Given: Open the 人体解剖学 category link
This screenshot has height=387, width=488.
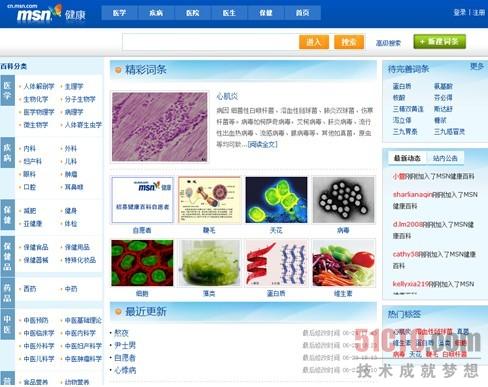Looking at the screenshot, I should click(x=39, y=86).
